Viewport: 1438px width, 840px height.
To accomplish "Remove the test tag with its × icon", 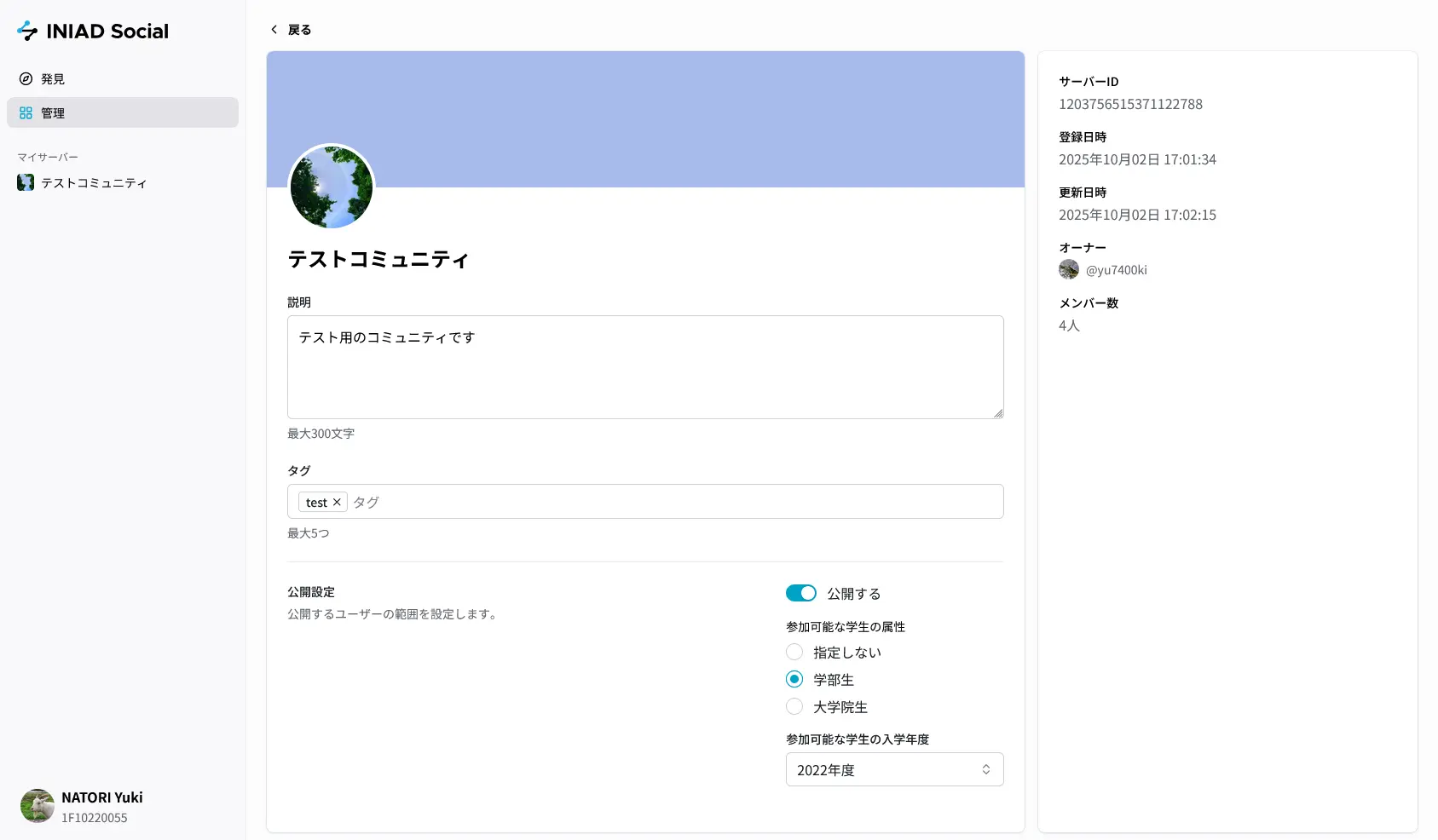I will (338, 502).
